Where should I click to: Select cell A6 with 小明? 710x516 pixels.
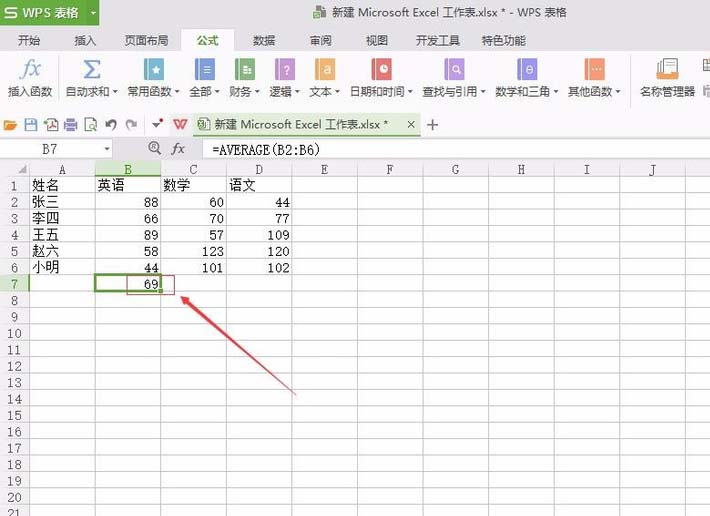click(x=62, y=267)
